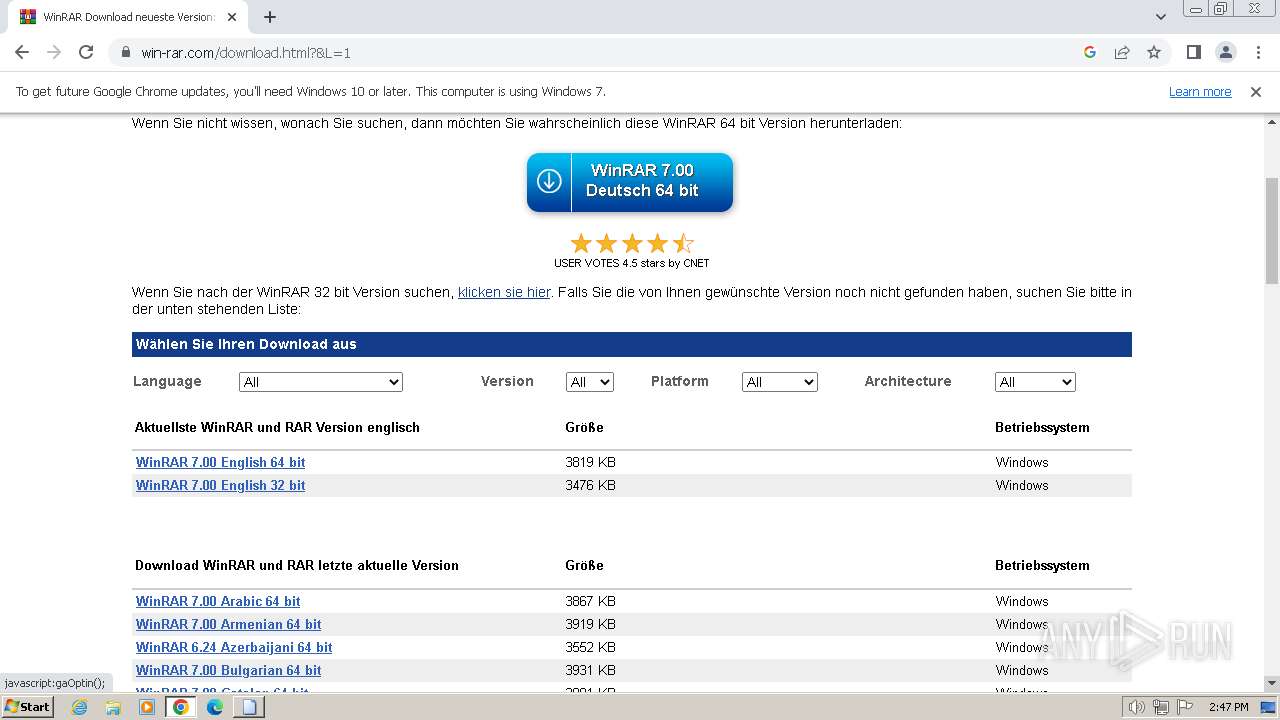This screenshot has width=1280, height=720.
Task: Follow the Learn more link
Action: coord(1200,92)
